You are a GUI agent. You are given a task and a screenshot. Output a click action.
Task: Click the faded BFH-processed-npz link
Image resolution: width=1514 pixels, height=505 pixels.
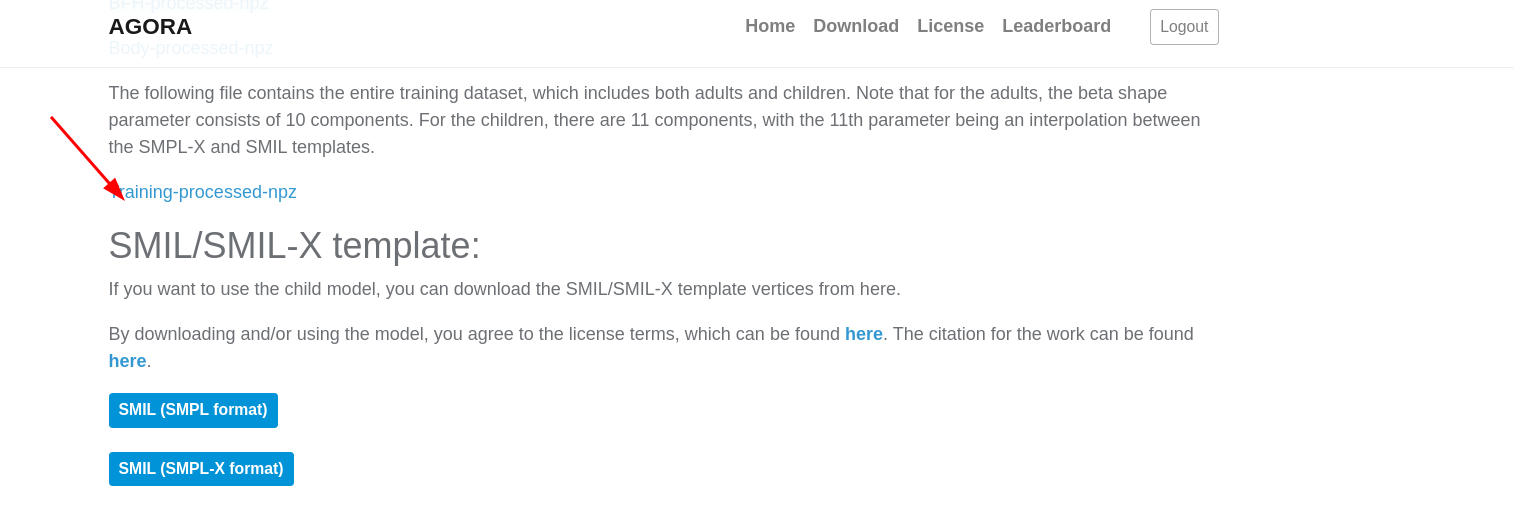[x=188, y=5]
